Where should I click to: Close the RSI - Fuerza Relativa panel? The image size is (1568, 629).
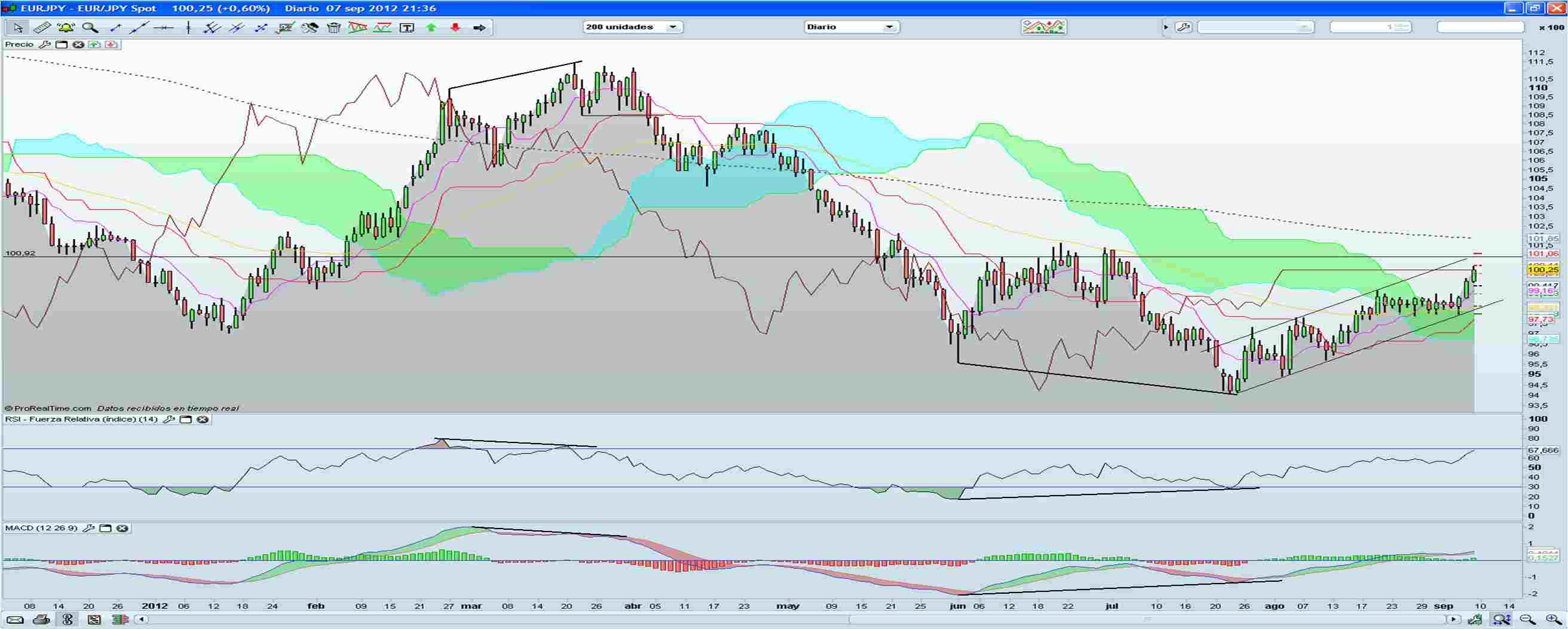pos(203,420)
